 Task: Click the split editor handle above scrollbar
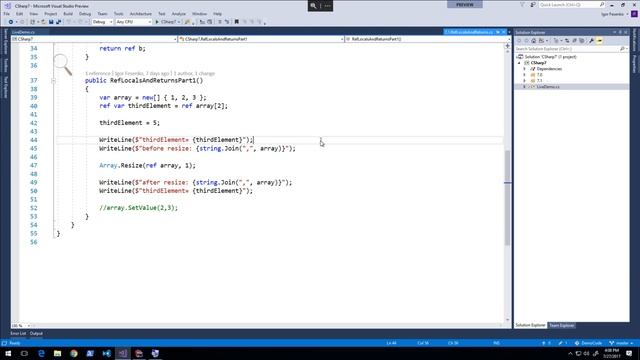[x=507, y=46]
